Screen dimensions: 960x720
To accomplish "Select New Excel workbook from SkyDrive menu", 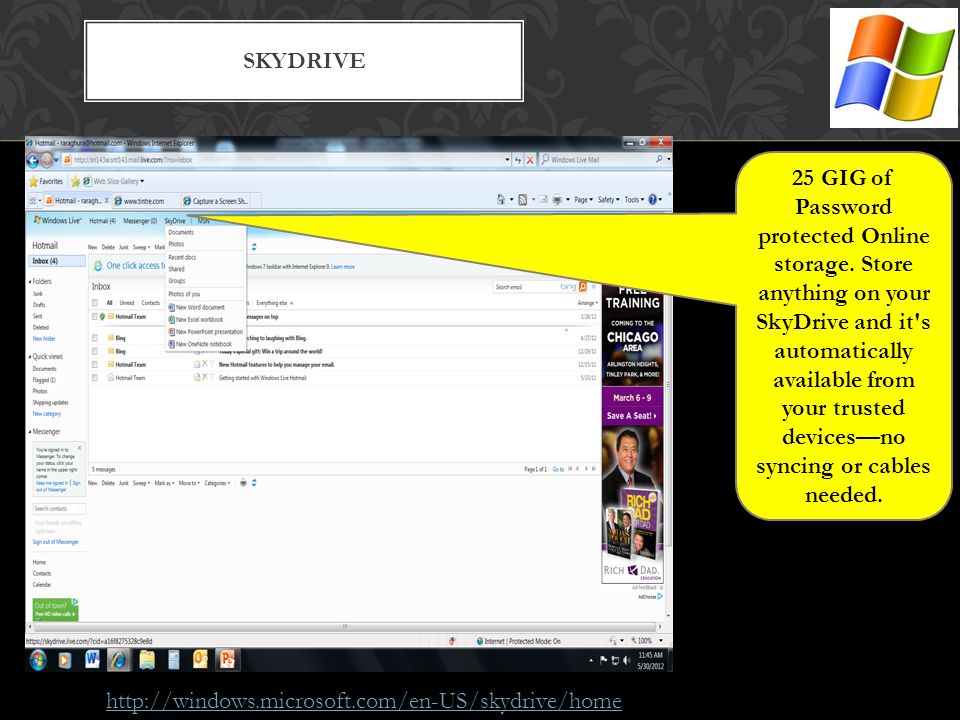I will tap(196, 320).
